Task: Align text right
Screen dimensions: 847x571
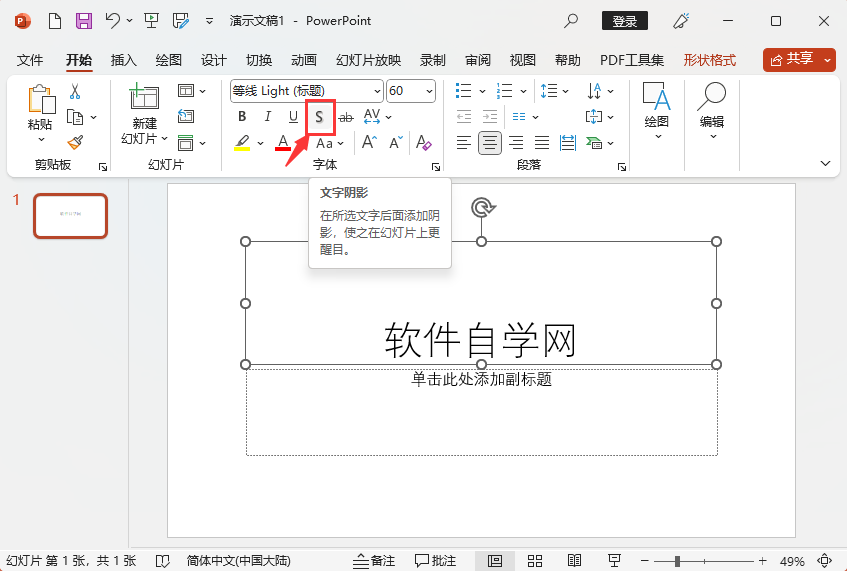Action: 516,143
